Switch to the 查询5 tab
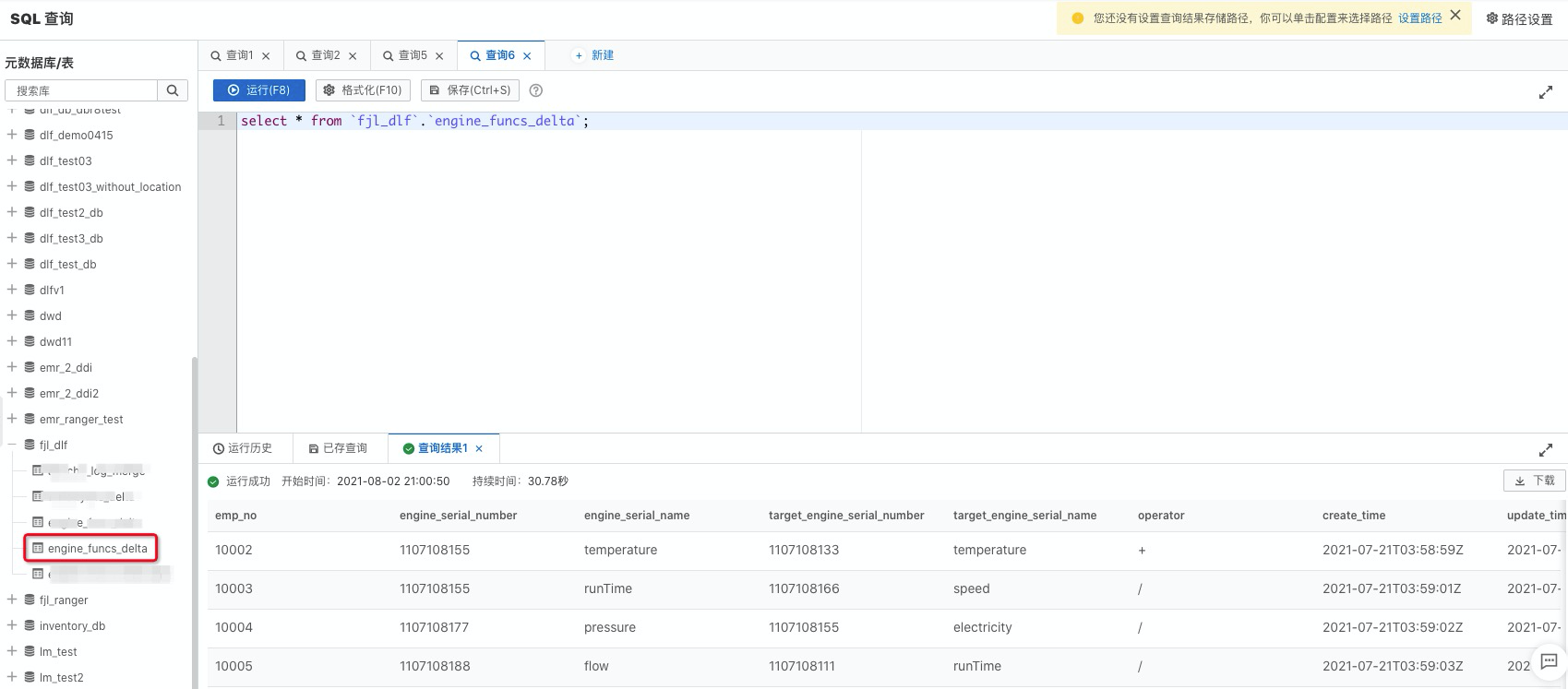The width and height of the screenshot is (1568, 689). click(405, 55)
